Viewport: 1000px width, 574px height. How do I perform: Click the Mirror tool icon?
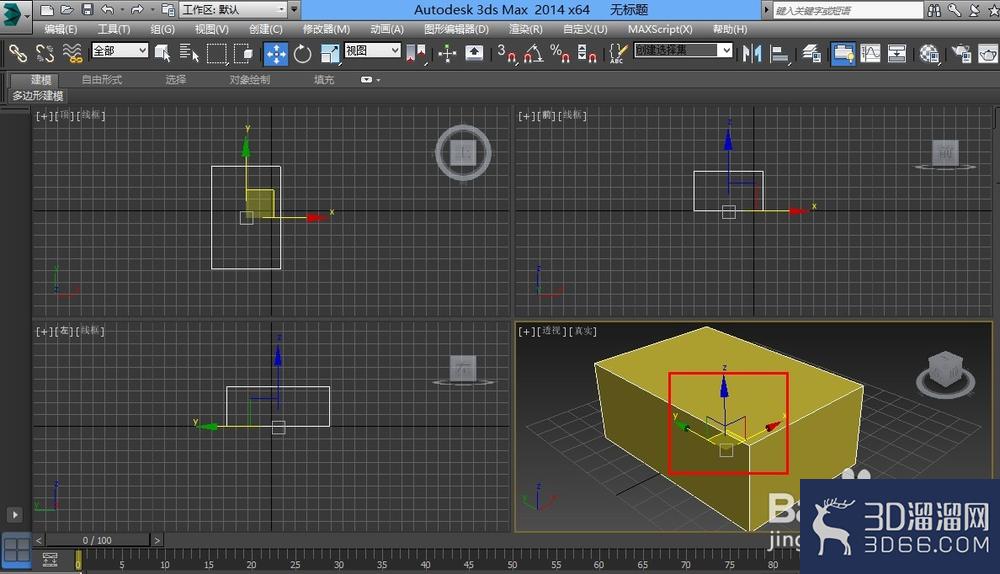coord(752,54)
